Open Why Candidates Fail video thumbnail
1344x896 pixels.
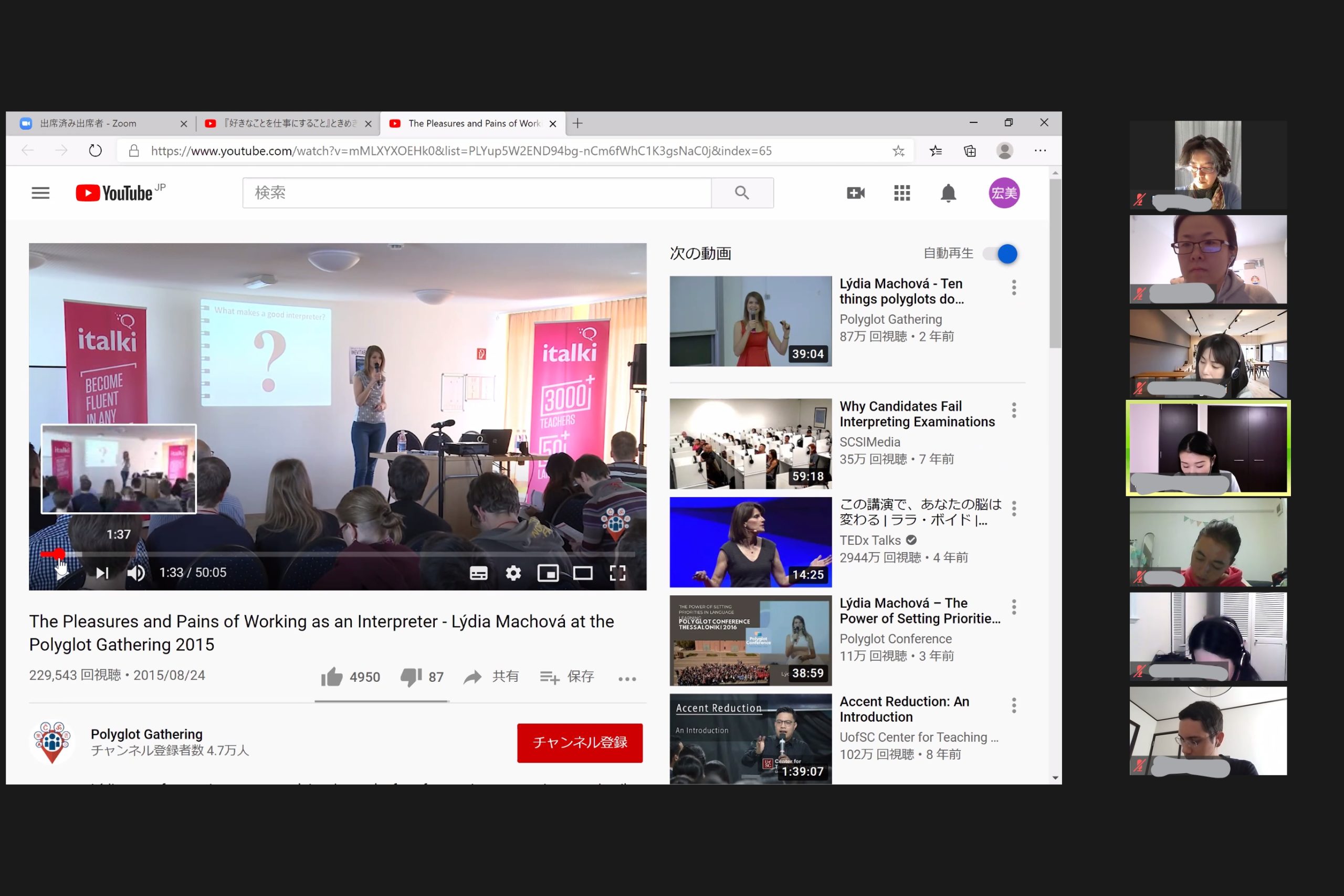click(750, 444)
